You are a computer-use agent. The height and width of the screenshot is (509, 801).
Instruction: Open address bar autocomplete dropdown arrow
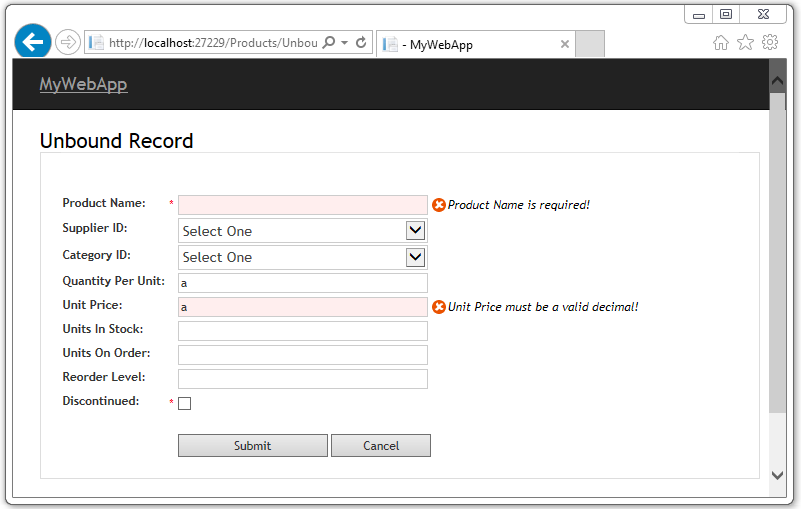tap(345, 42)
